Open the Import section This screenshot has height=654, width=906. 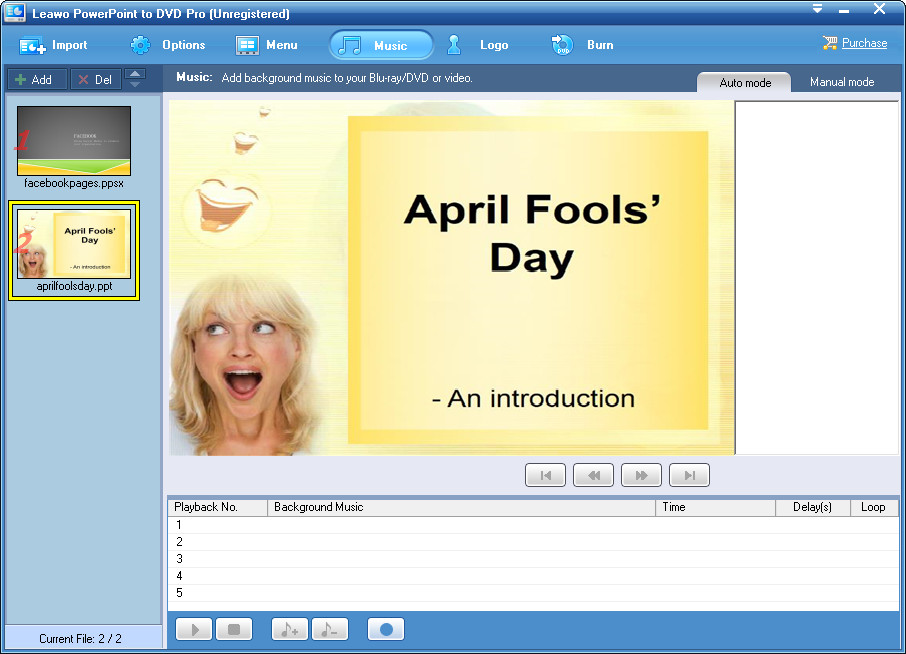(54, 45)
